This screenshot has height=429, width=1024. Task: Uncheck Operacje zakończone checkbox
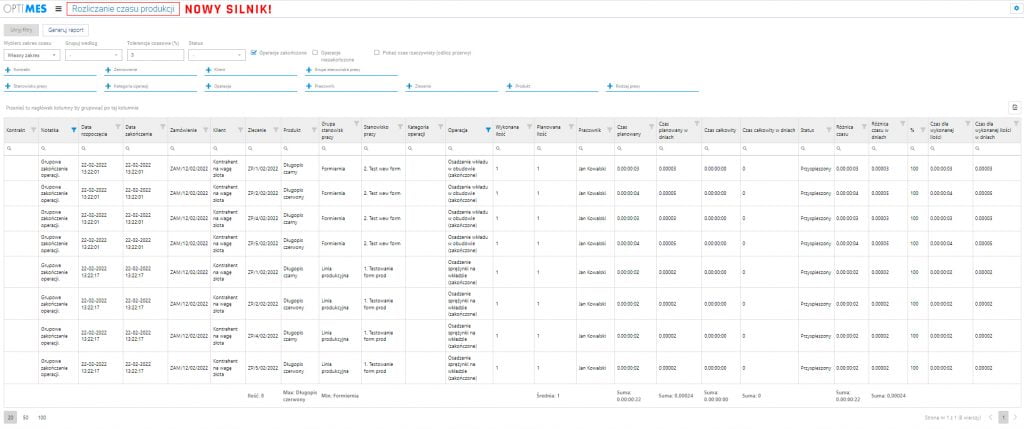pyautogui.click(x=254, y=52)
